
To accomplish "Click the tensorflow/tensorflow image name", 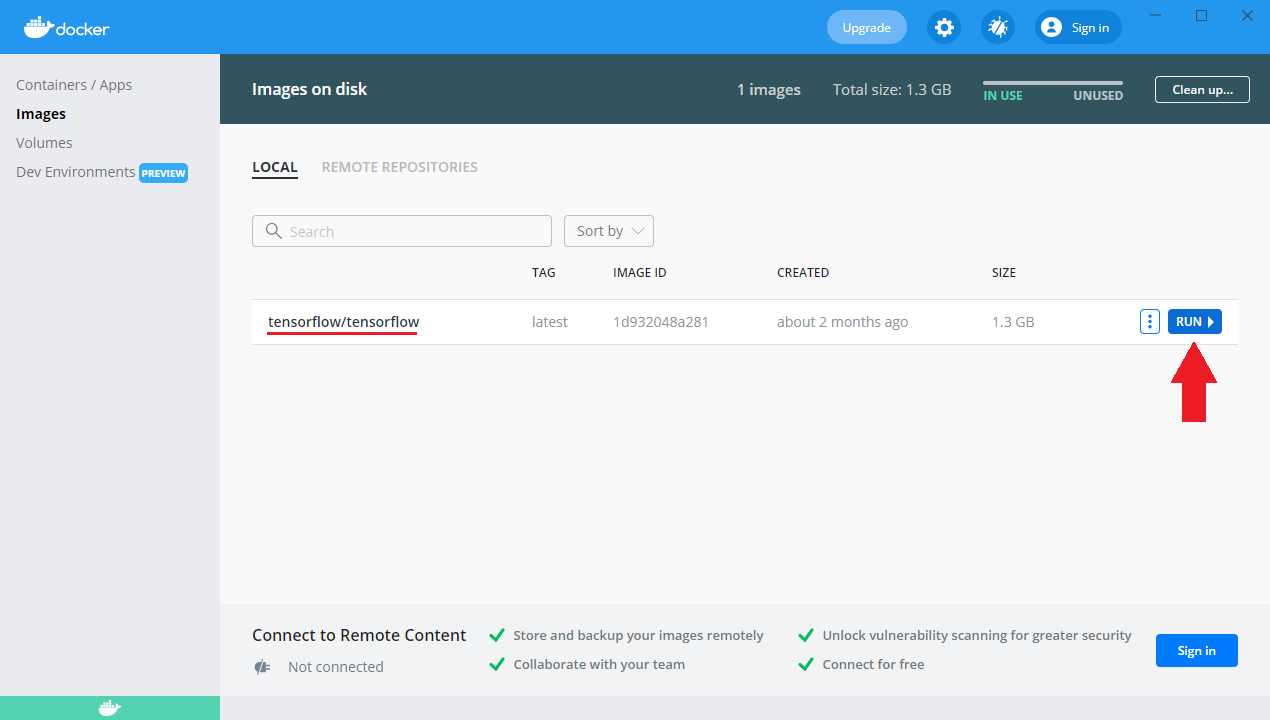I will pyautogui.click(x=343, y=322).
